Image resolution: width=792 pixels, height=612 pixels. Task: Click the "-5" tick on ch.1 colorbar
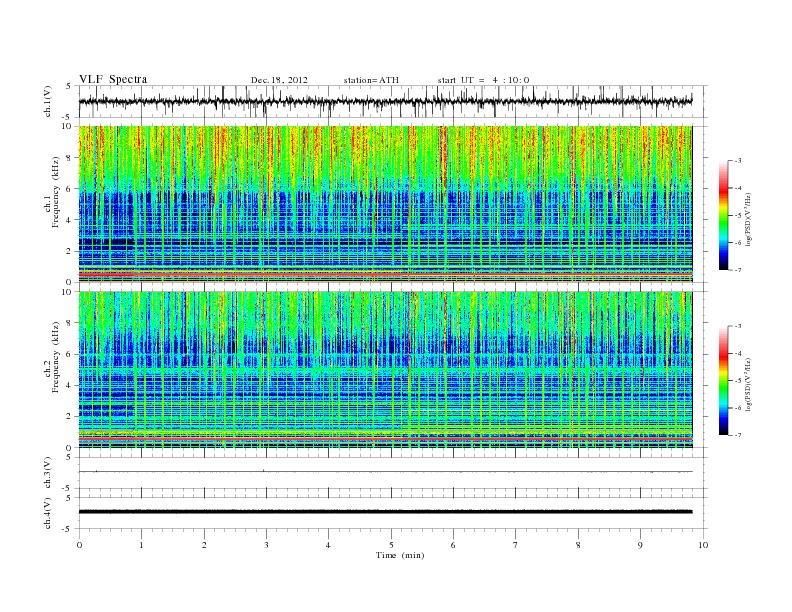(x=738, y=216)
